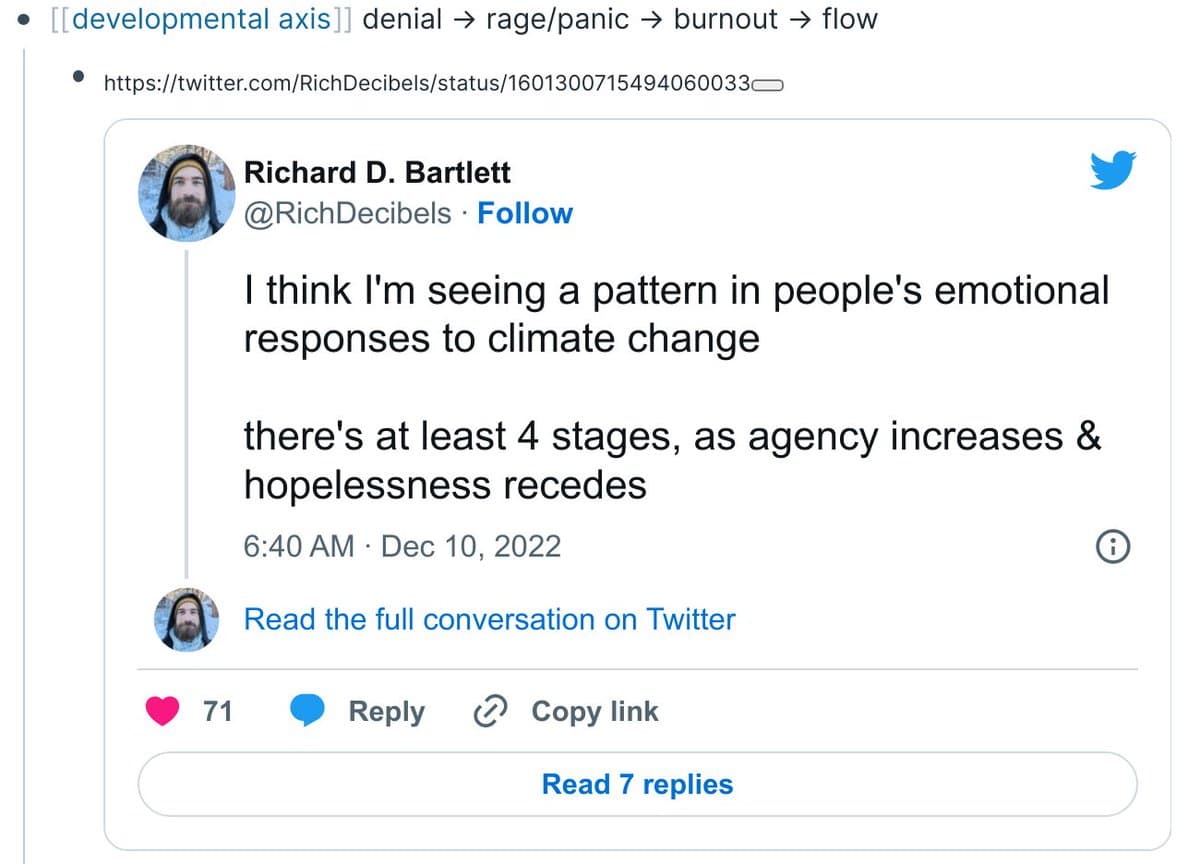Click the Read 7 replies button
This screenshot has width=1200, height=864.
[637, 784]
